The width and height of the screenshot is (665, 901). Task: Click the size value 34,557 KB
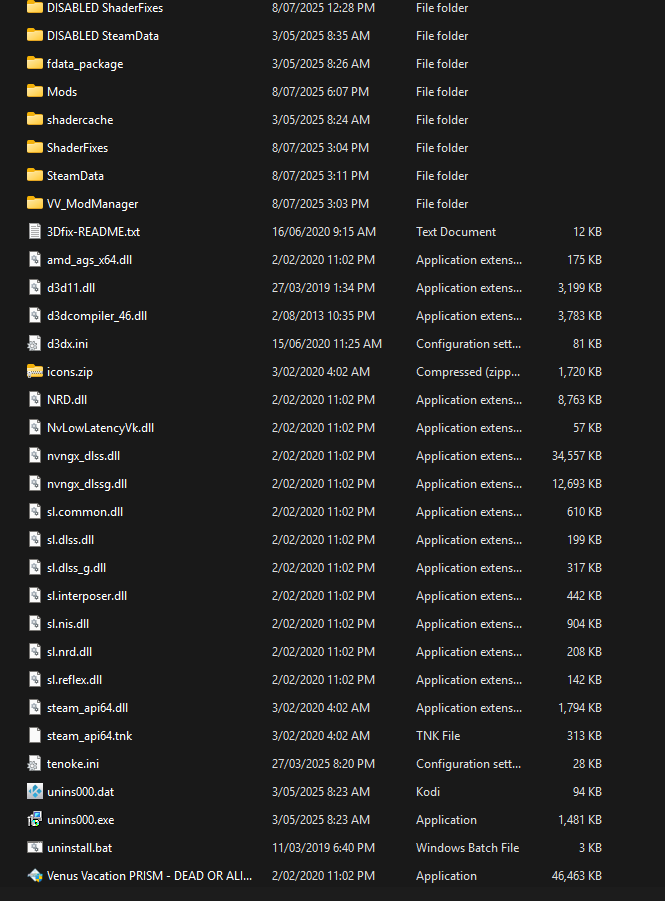pos(576,456)
